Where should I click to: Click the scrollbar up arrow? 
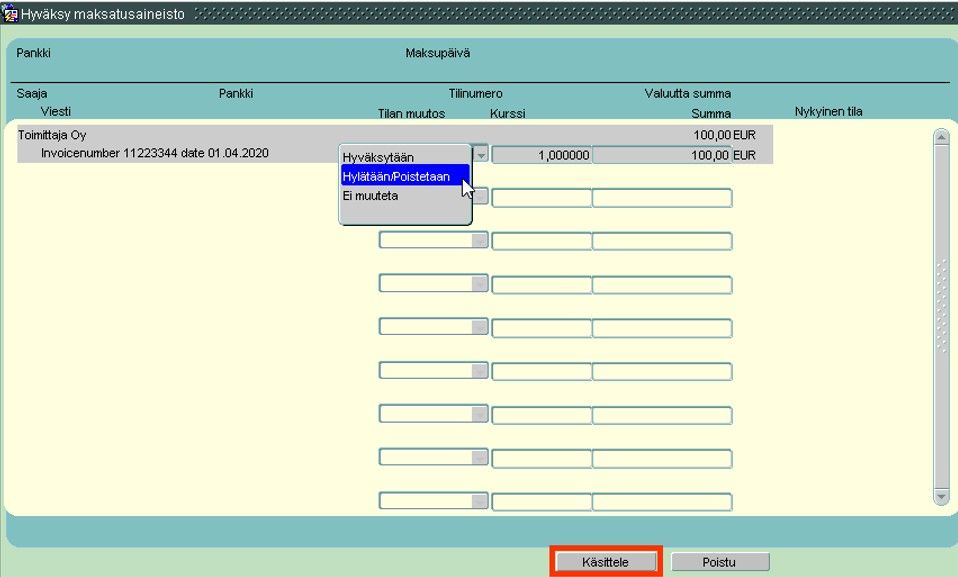coord(941,137)
